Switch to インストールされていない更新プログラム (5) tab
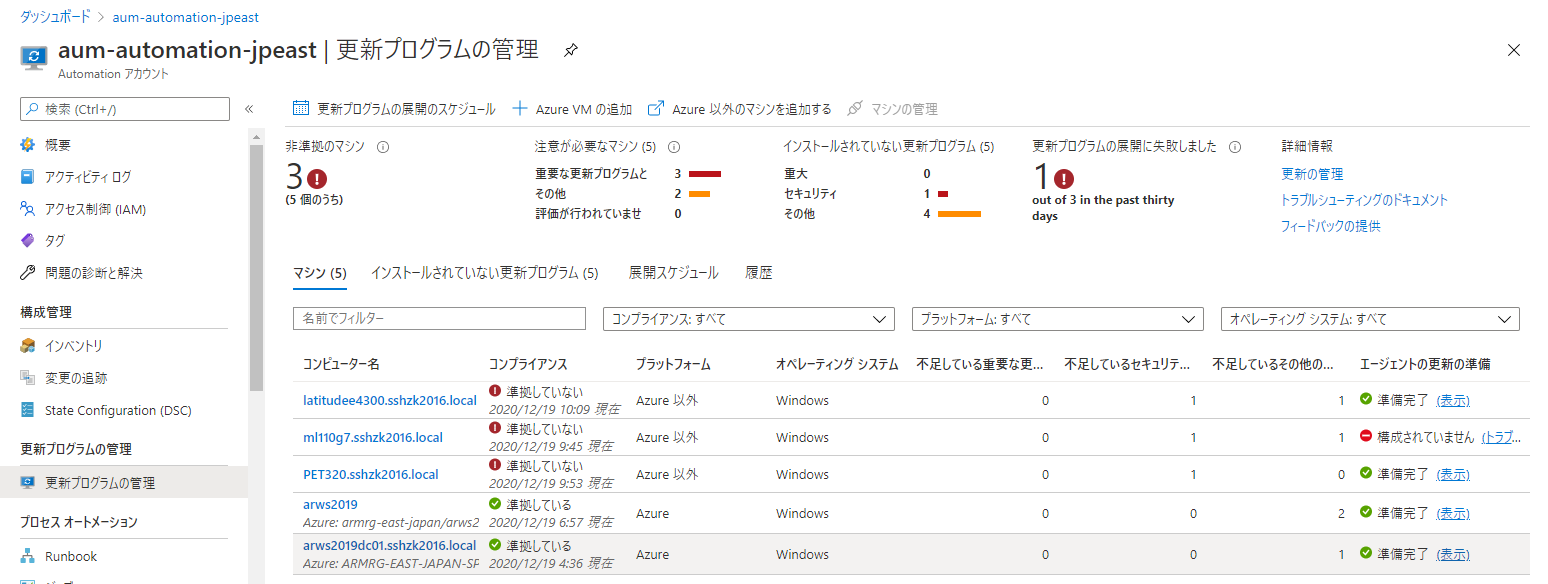This screenshot has height=584, width=1548. pos(484,273)
